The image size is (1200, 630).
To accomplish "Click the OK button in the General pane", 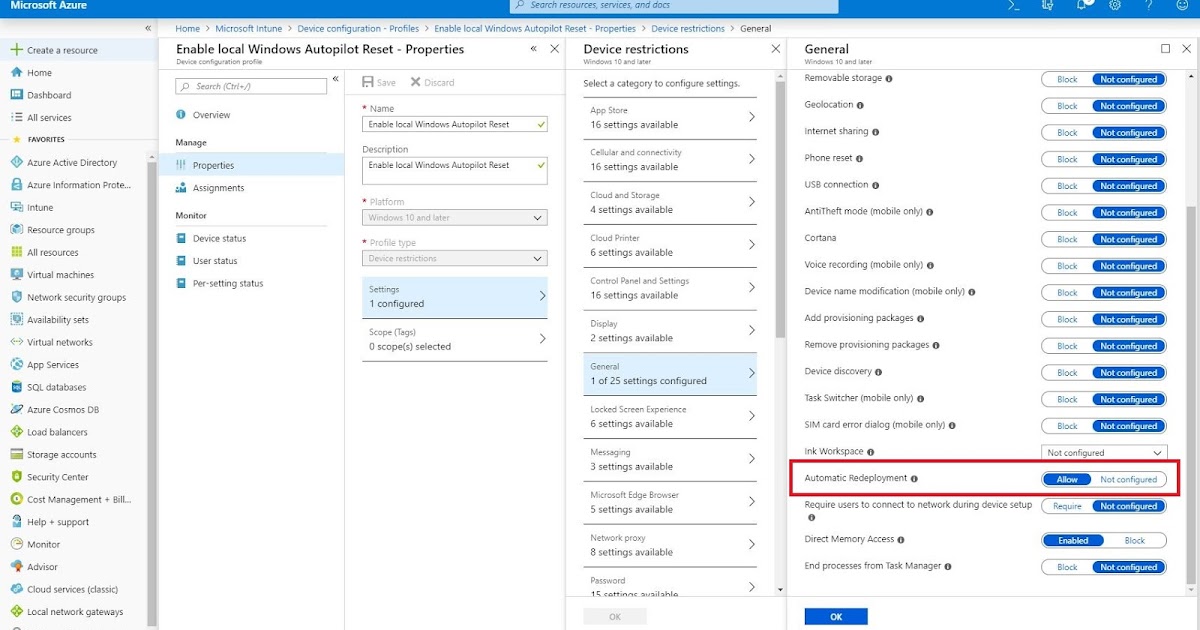I will pyautogui.click(x=835, y=616).
